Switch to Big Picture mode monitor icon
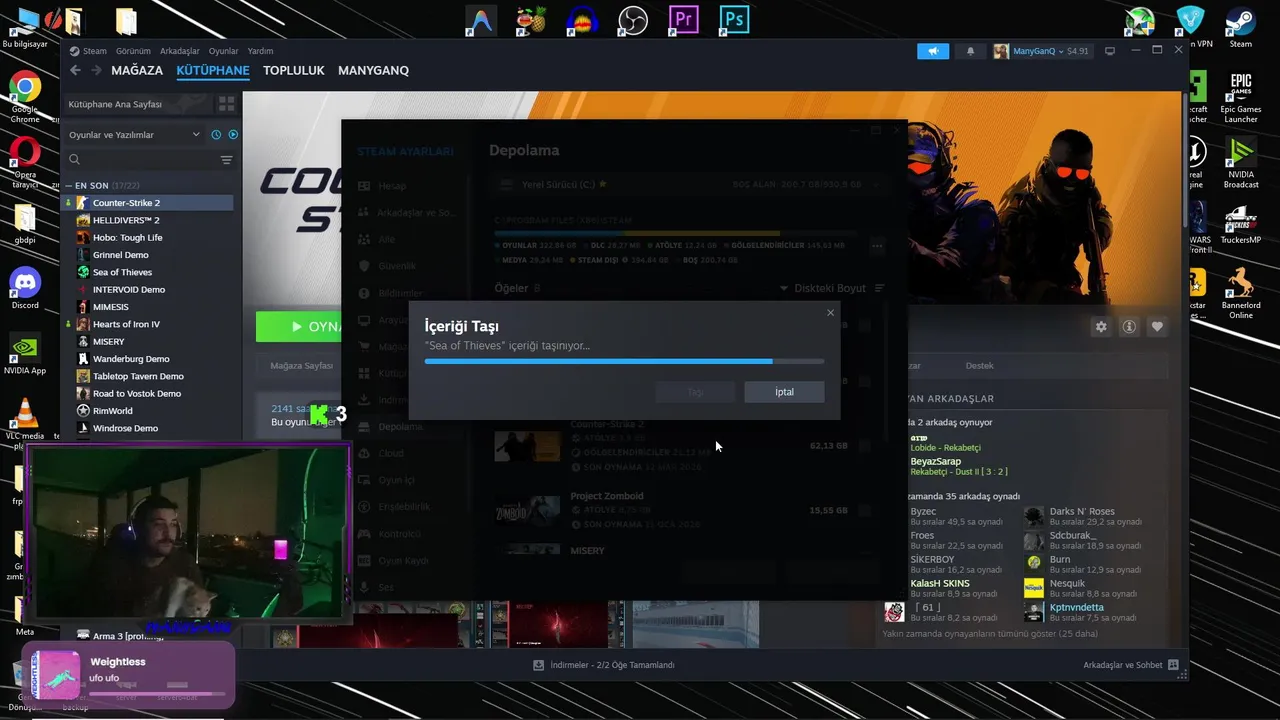This screenshot has height=720, width=1280. pos(1110,51)
